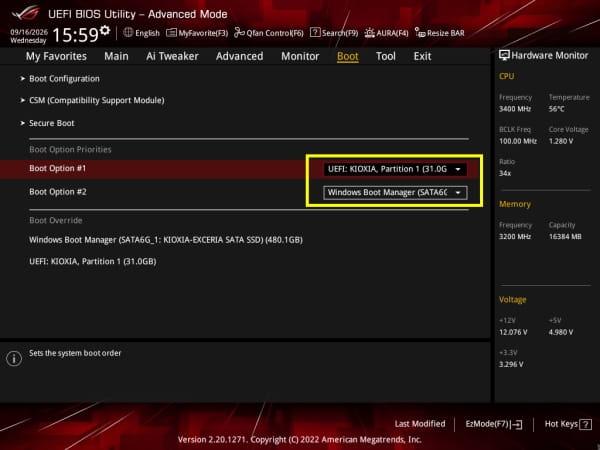Screen dimensions: 600x450
Task: Click the information icon in the help panel
Action: coord(14,359)
